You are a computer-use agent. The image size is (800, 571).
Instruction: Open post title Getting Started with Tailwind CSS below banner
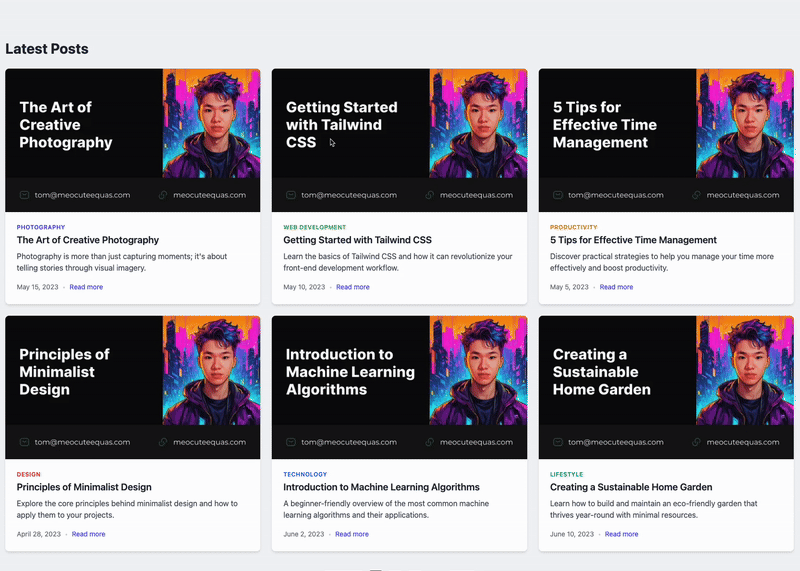[x=357, y=240]
